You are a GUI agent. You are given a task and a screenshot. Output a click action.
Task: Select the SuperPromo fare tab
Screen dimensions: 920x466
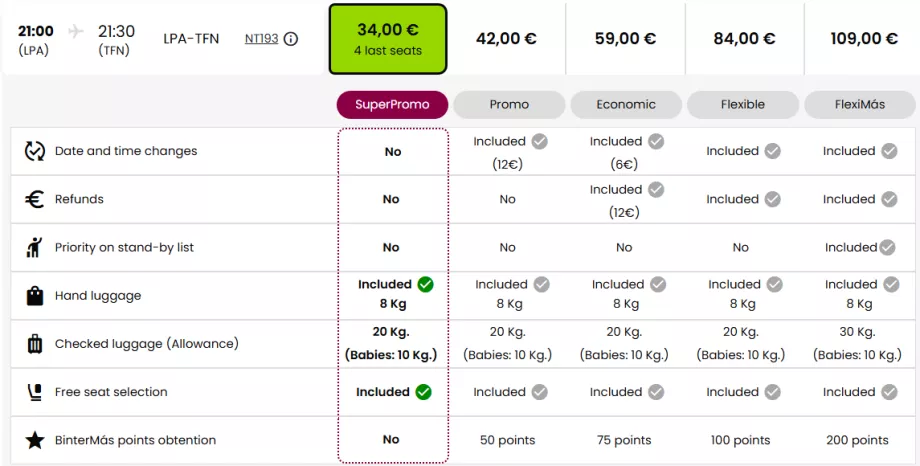[392, 104]
